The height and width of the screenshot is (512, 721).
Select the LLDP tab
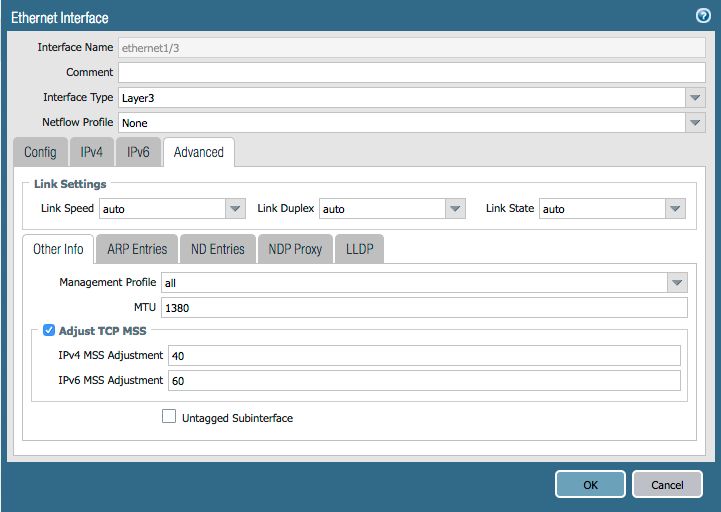click(359, 249)
